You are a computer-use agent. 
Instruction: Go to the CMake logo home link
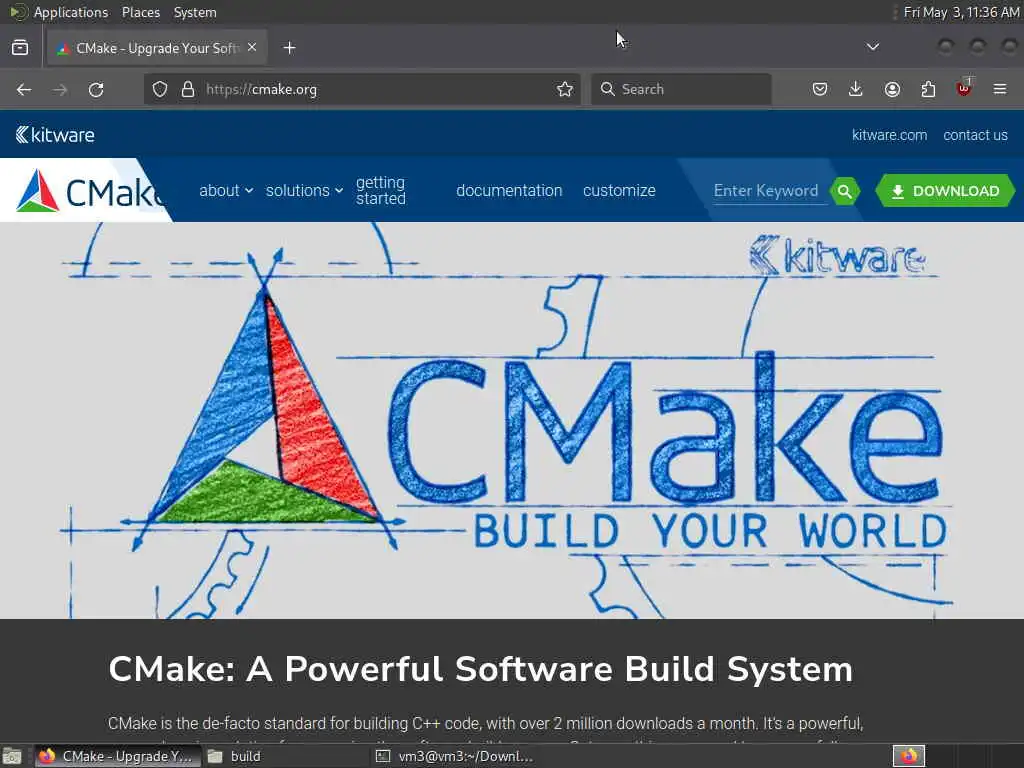point(86,191)
